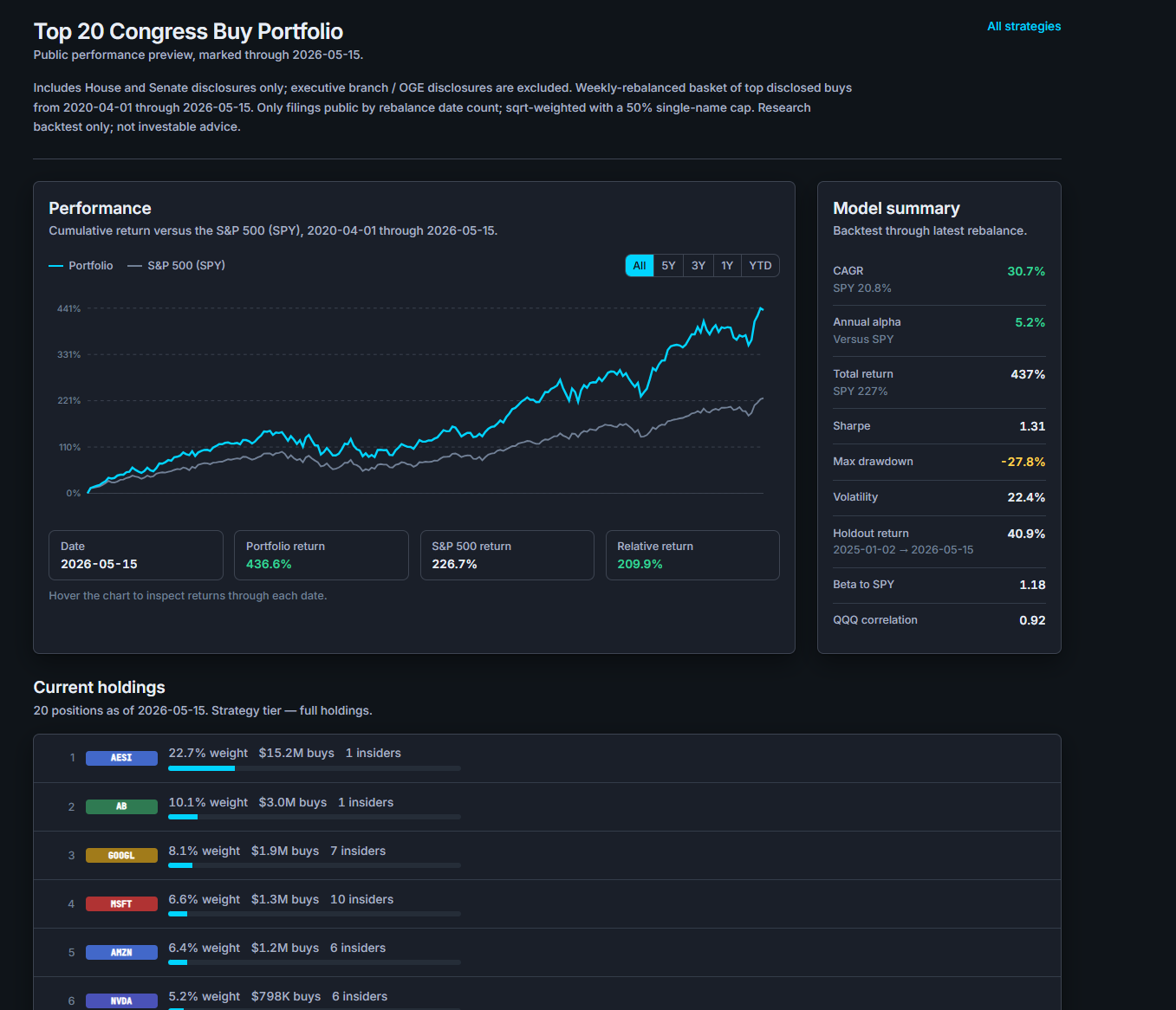Click "10 insiders" in the MSFT row
Screen dimensions: 1176x1010
(361, 899)
